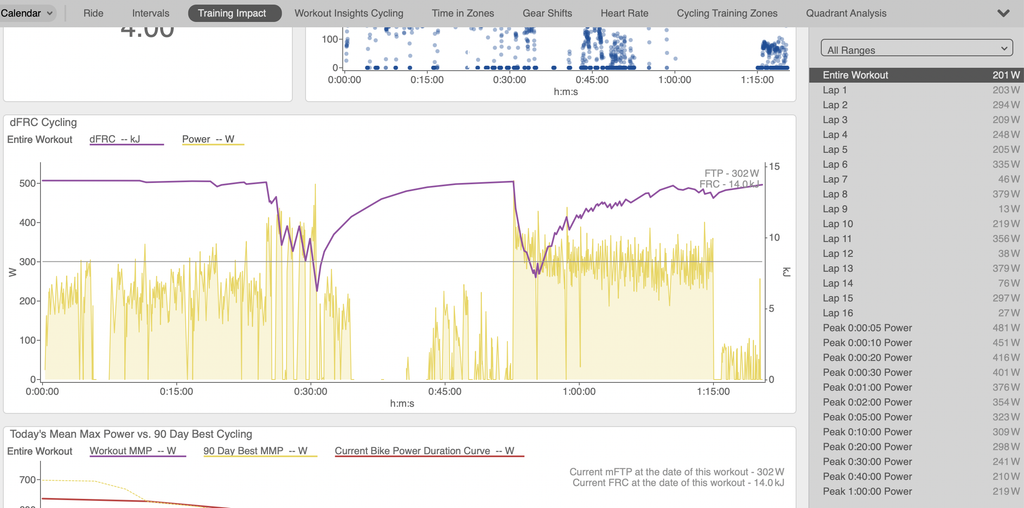Expand more tabs with chevron arrow

tap(1004, 13)
